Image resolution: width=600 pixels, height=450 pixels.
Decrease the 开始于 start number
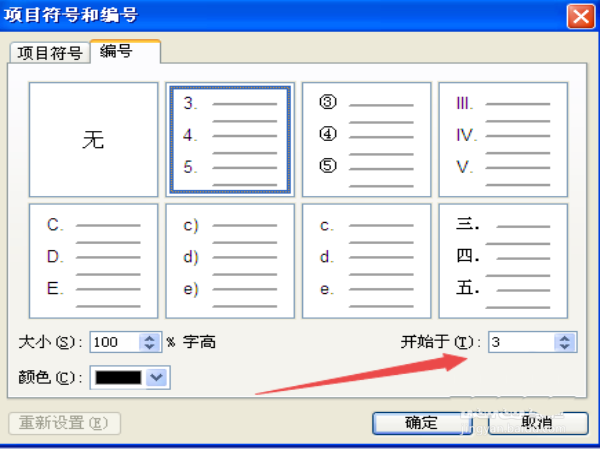pos(565,347)
